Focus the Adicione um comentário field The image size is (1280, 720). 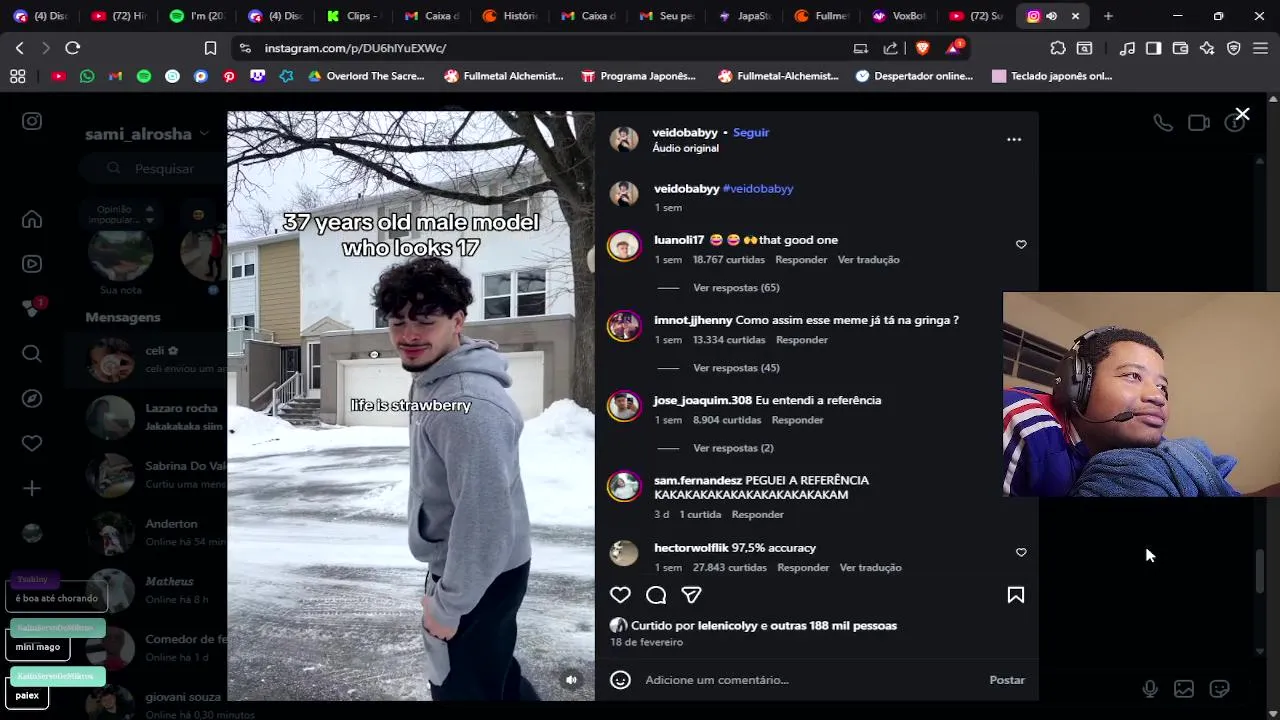[x=810, y=680]
